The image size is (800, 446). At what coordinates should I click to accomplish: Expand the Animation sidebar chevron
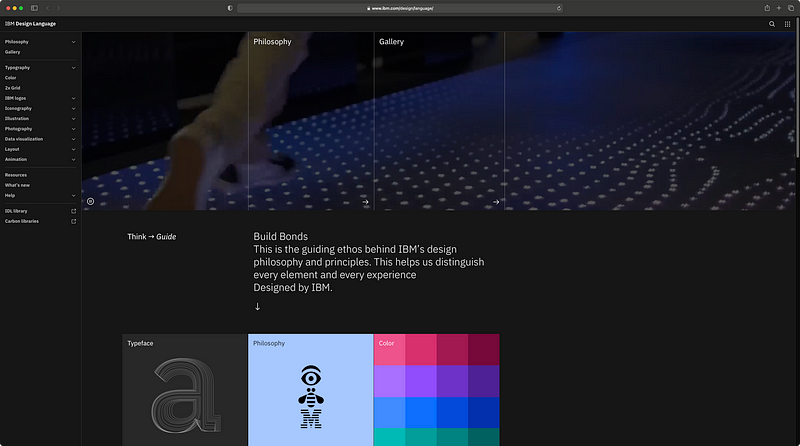coord(73,160)
